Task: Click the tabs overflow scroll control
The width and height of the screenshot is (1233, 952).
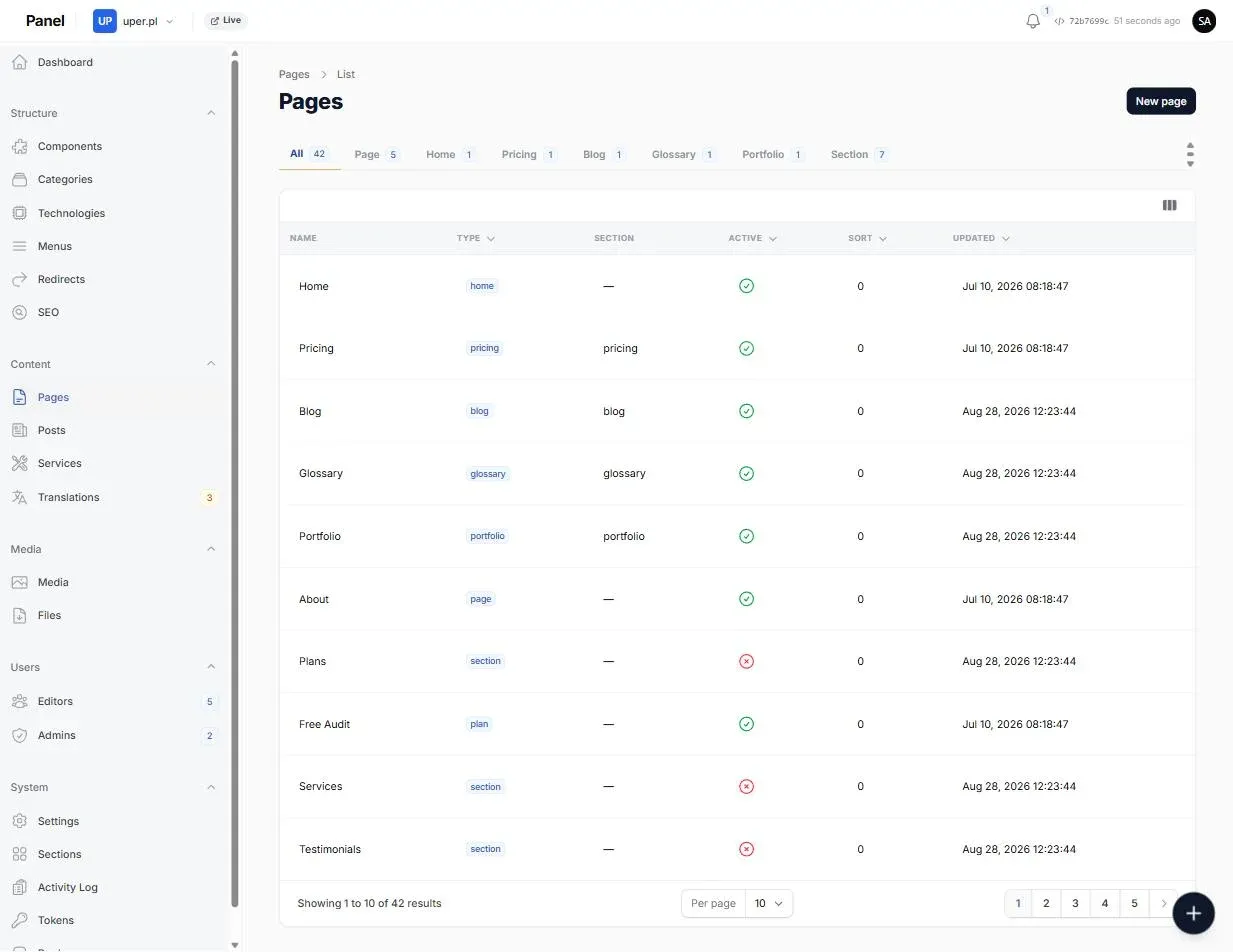Action: (x=1190, y=155)
